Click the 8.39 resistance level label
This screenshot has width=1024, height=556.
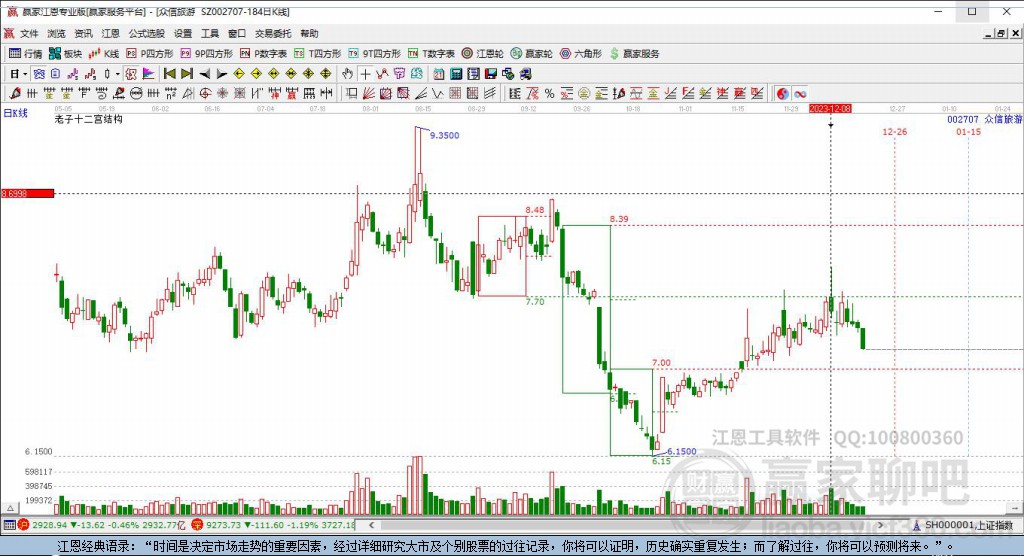pyautogui.click(x=619, y=219)
